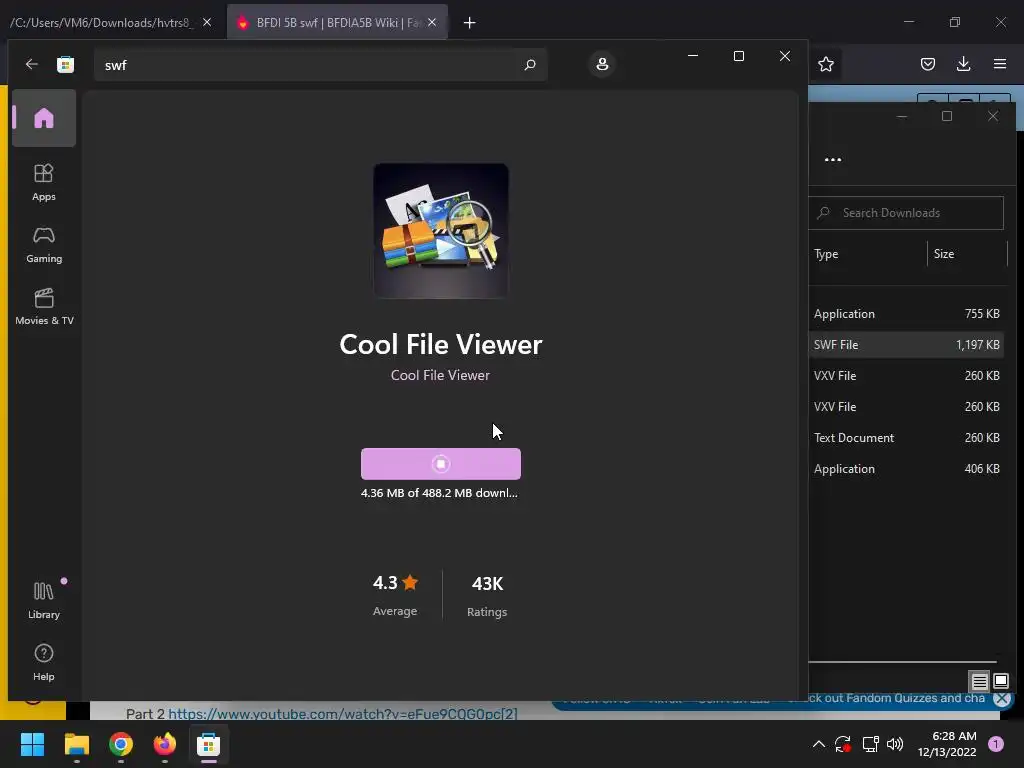Viewport: 1024px width, 768px height.
Task: Open Movies & TV section
Action: point(44,306)
